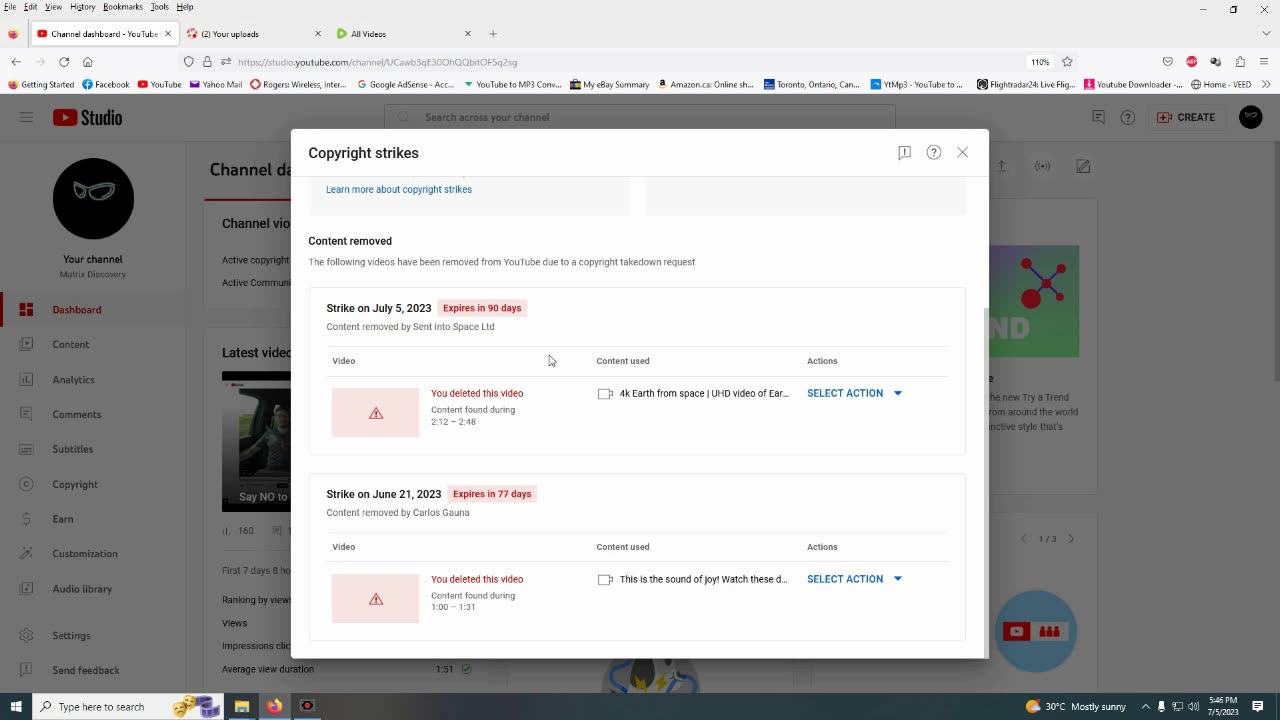
Task: Open the Bookmarks menu
Action: coord(122,7)
